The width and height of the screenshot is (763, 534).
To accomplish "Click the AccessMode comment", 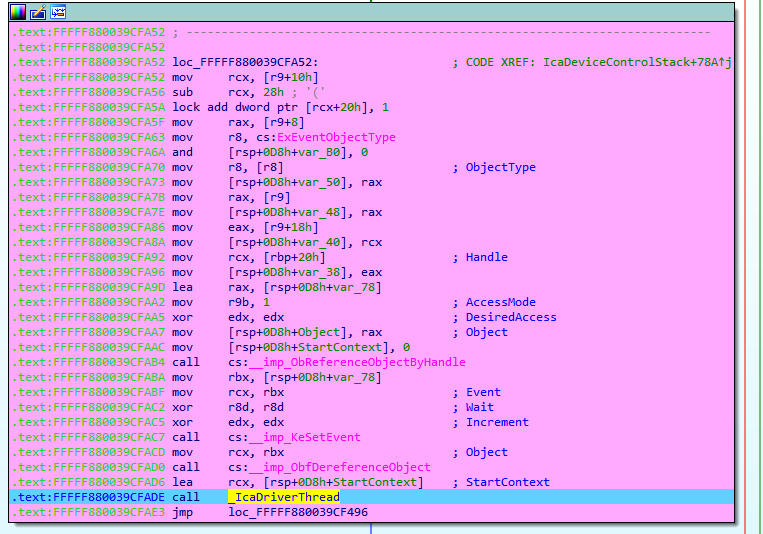I will (x=500, y=302).
